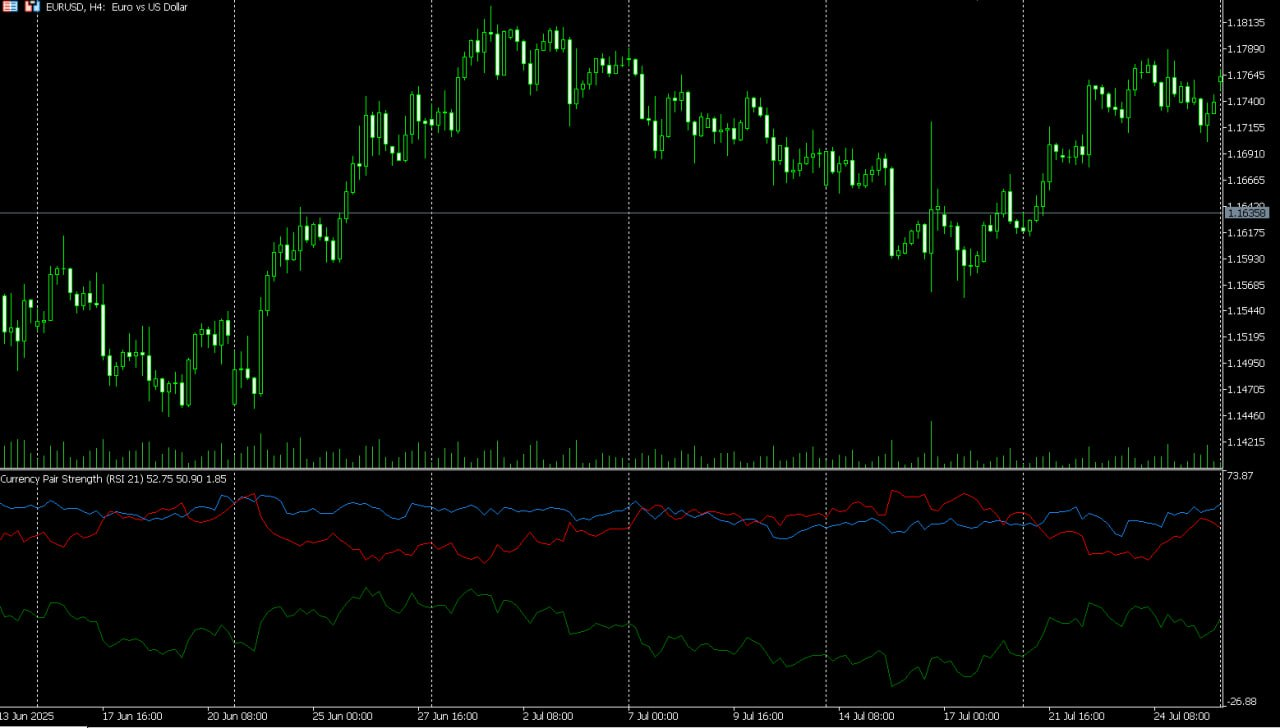Click the 1.15440 price scale label
The width and height of the screenshot is (1280, 728).
(x=1251, y=311)
